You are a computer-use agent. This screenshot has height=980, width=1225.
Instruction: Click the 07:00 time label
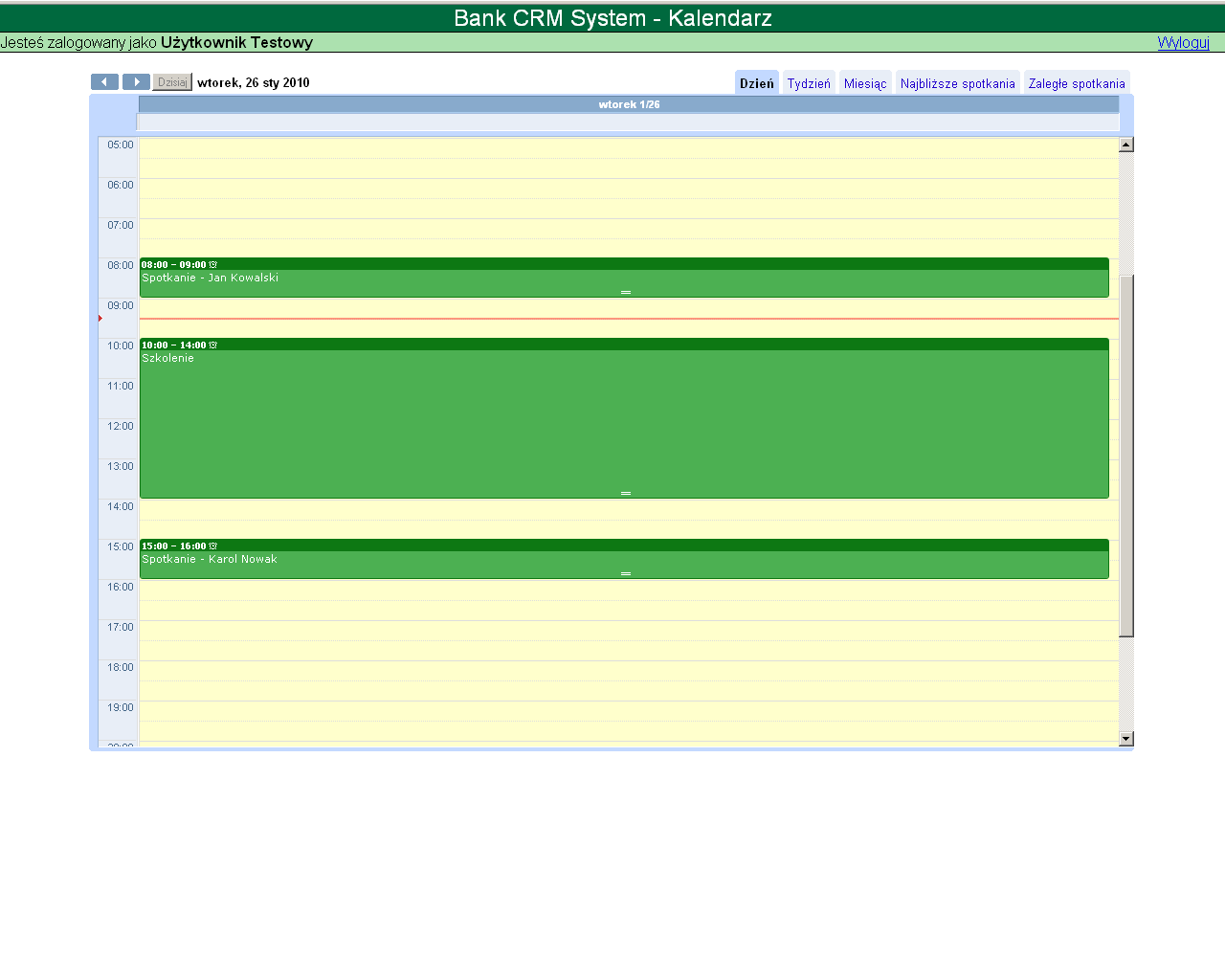pyautogui.click(x=121, y=226)
